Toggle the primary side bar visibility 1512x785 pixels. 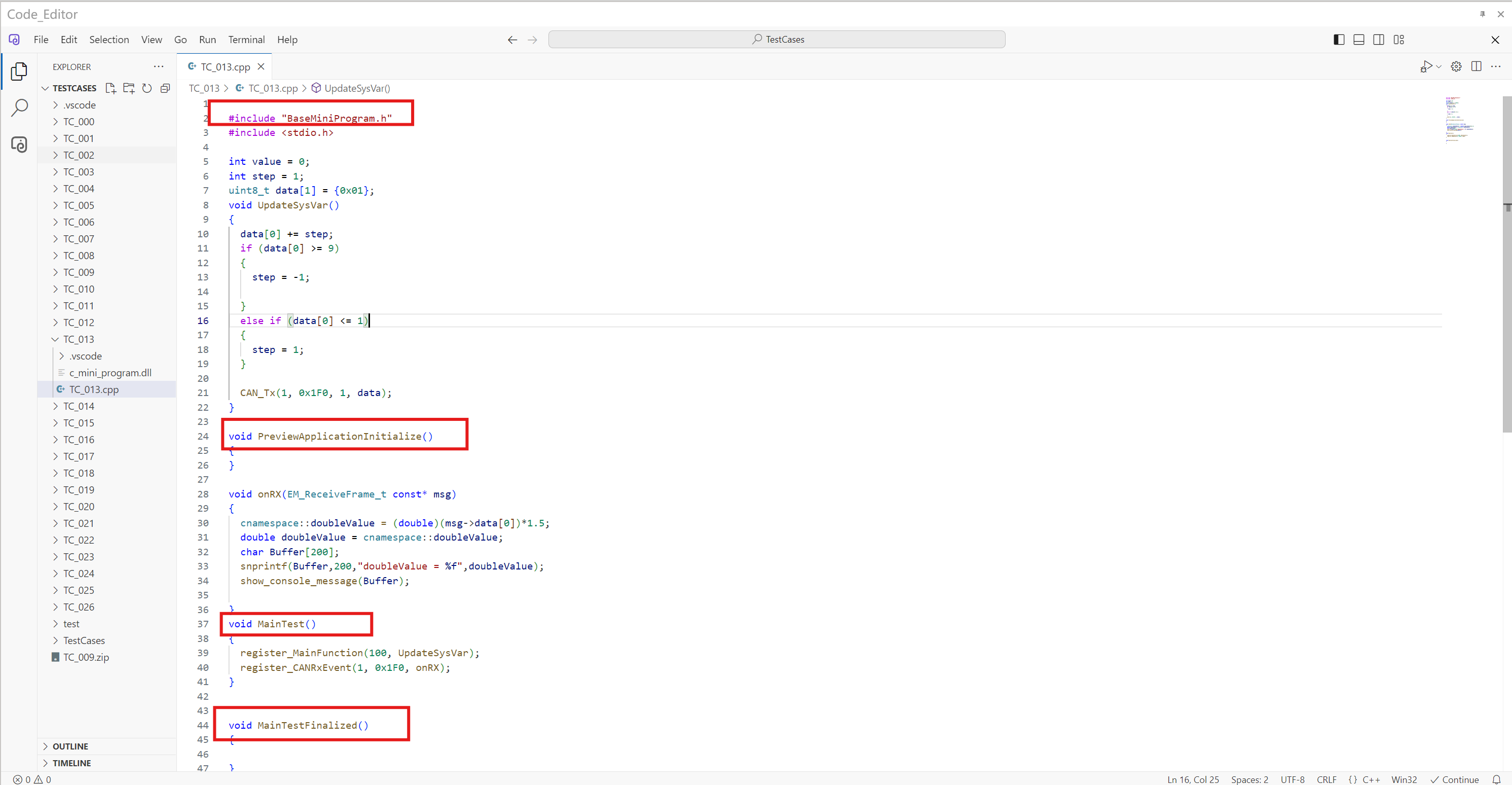[1339, 40]
